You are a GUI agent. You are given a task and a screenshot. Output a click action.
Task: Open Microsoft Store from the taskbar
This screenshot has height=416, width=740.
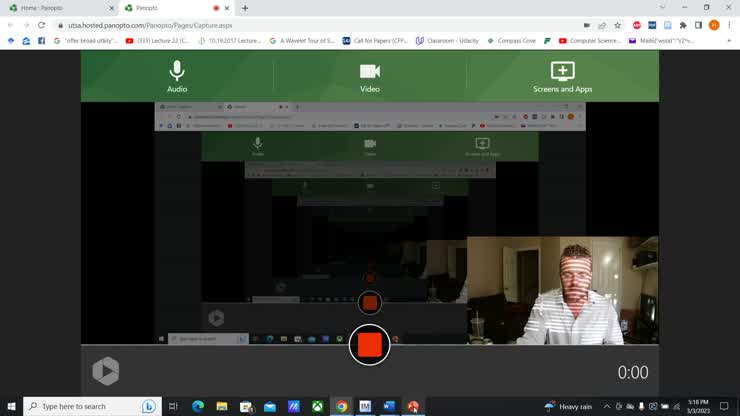[x=246, y=406]
